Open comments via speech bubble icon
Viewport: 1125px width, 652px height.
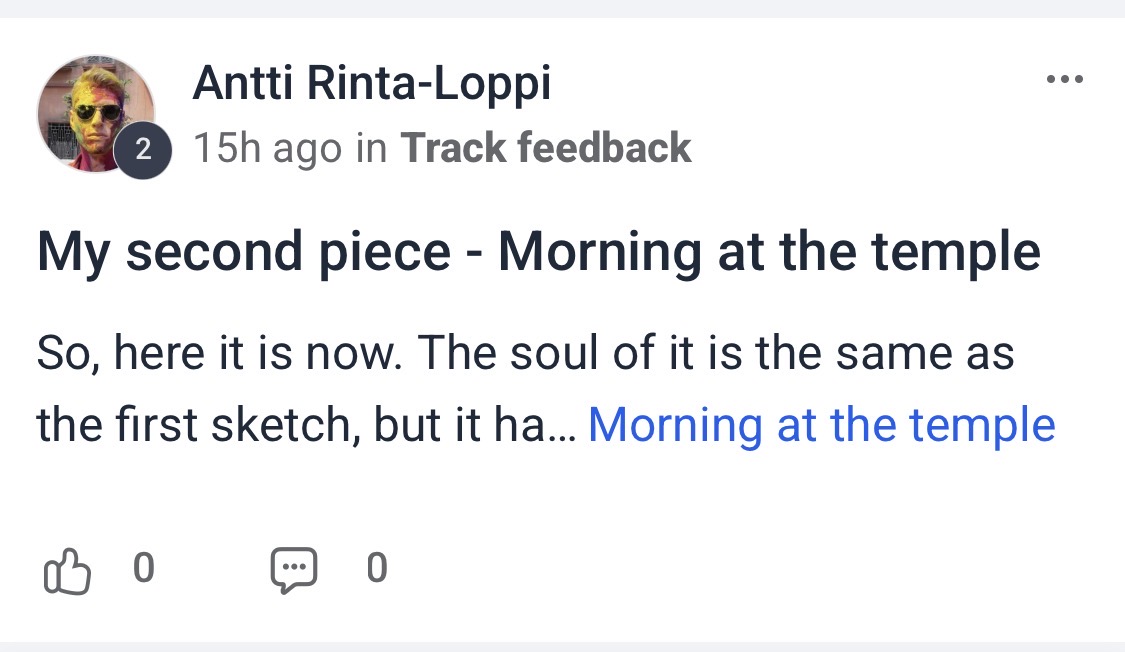[x=294, y=571]
